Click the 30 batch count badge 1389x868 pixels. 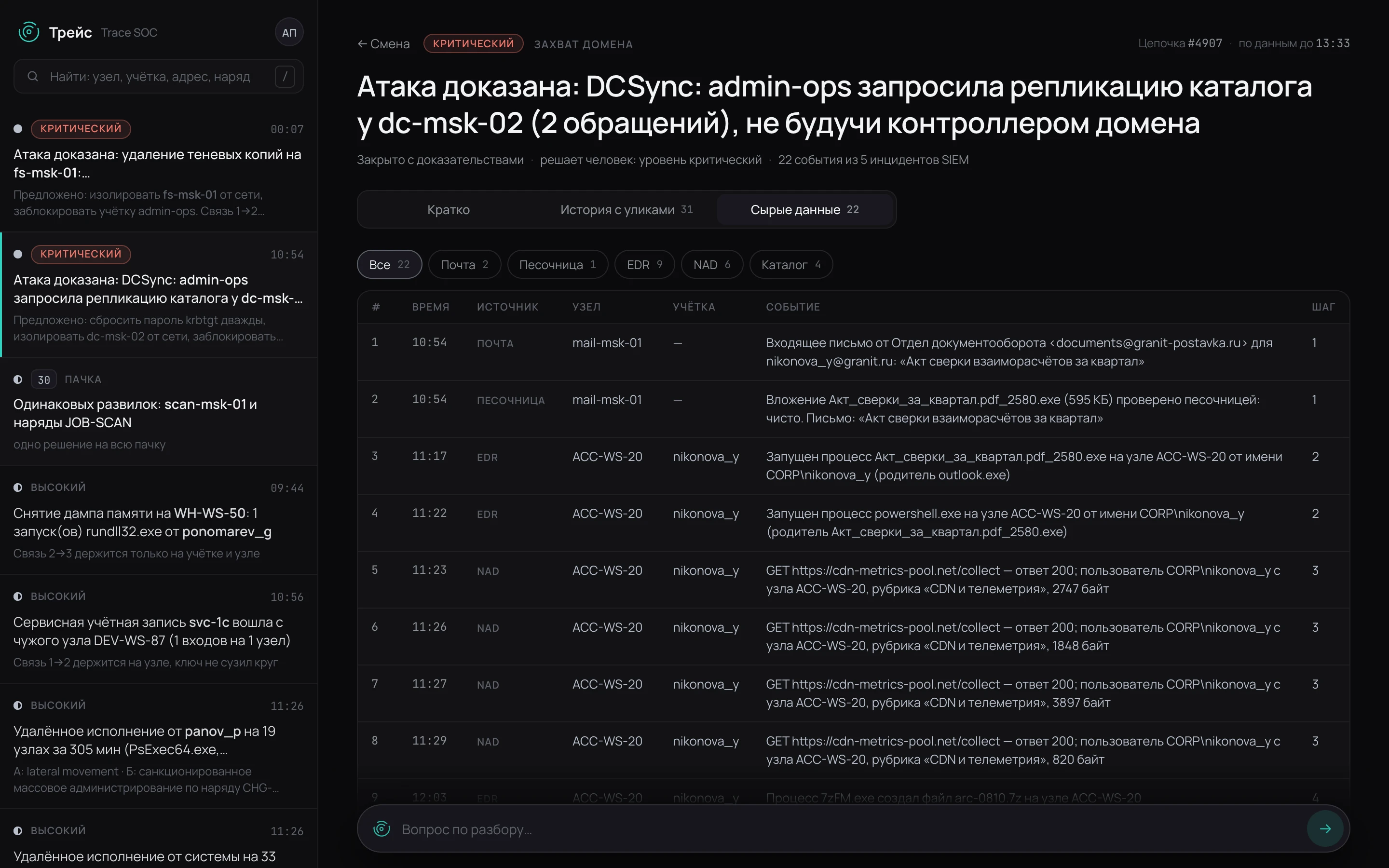pyautogui.click(x=43, y=380)
